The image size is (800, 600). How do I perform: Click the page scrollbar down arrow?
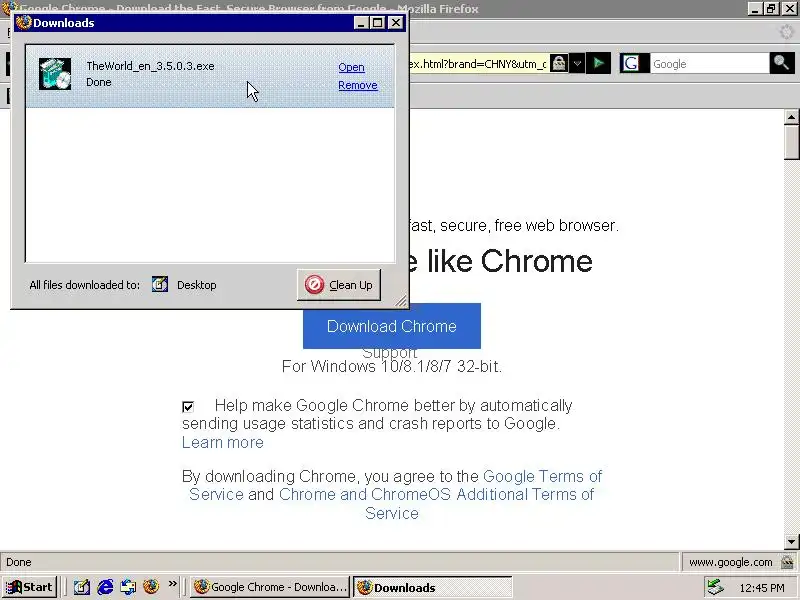[791, 541]
